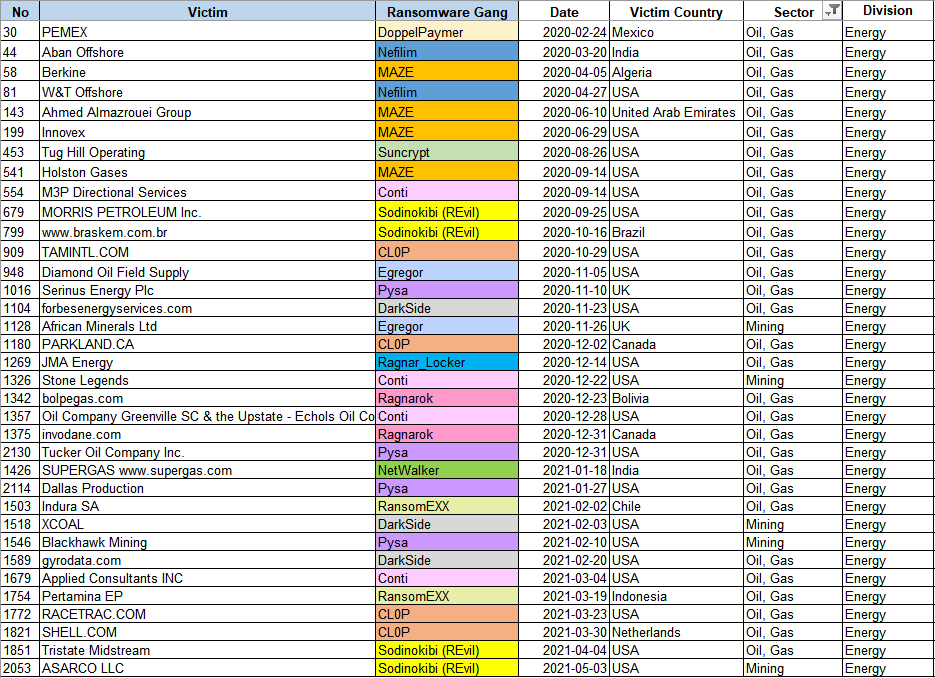
Task: Select the www.braskem.com.br cell
Action: 208,231
